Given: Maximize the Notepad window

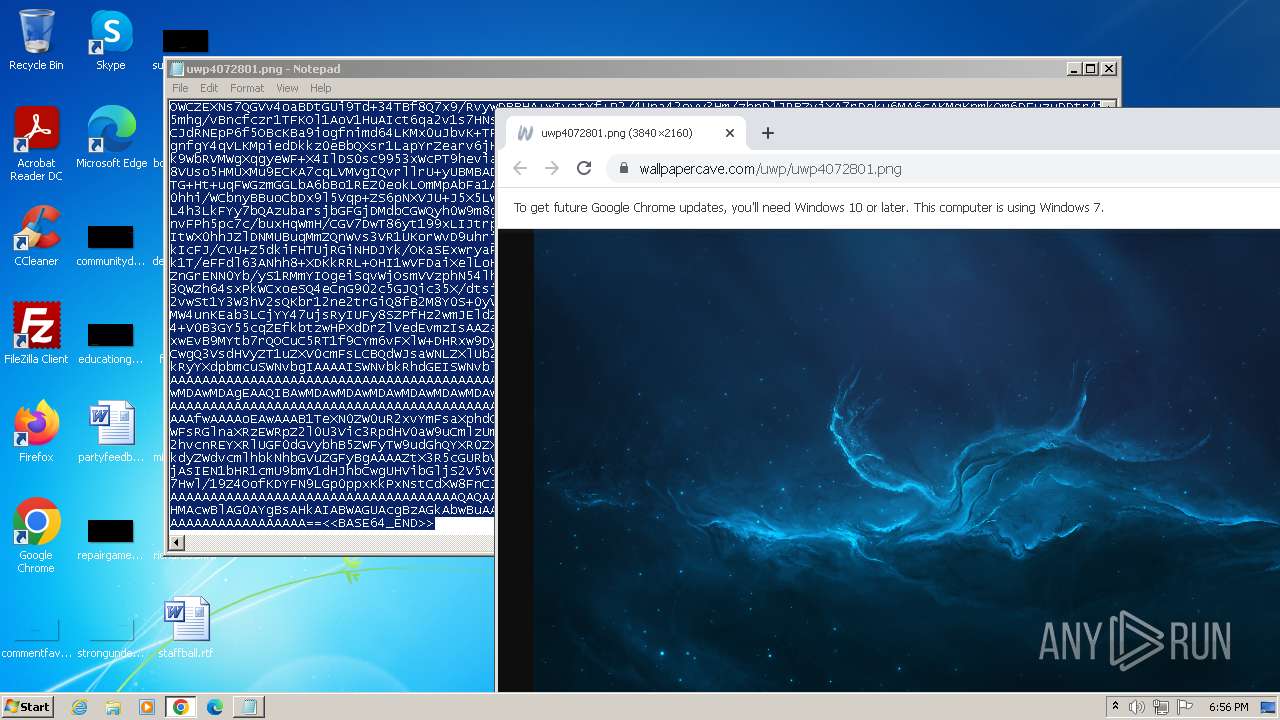Looking at the screenshot, I should 1091,69.
